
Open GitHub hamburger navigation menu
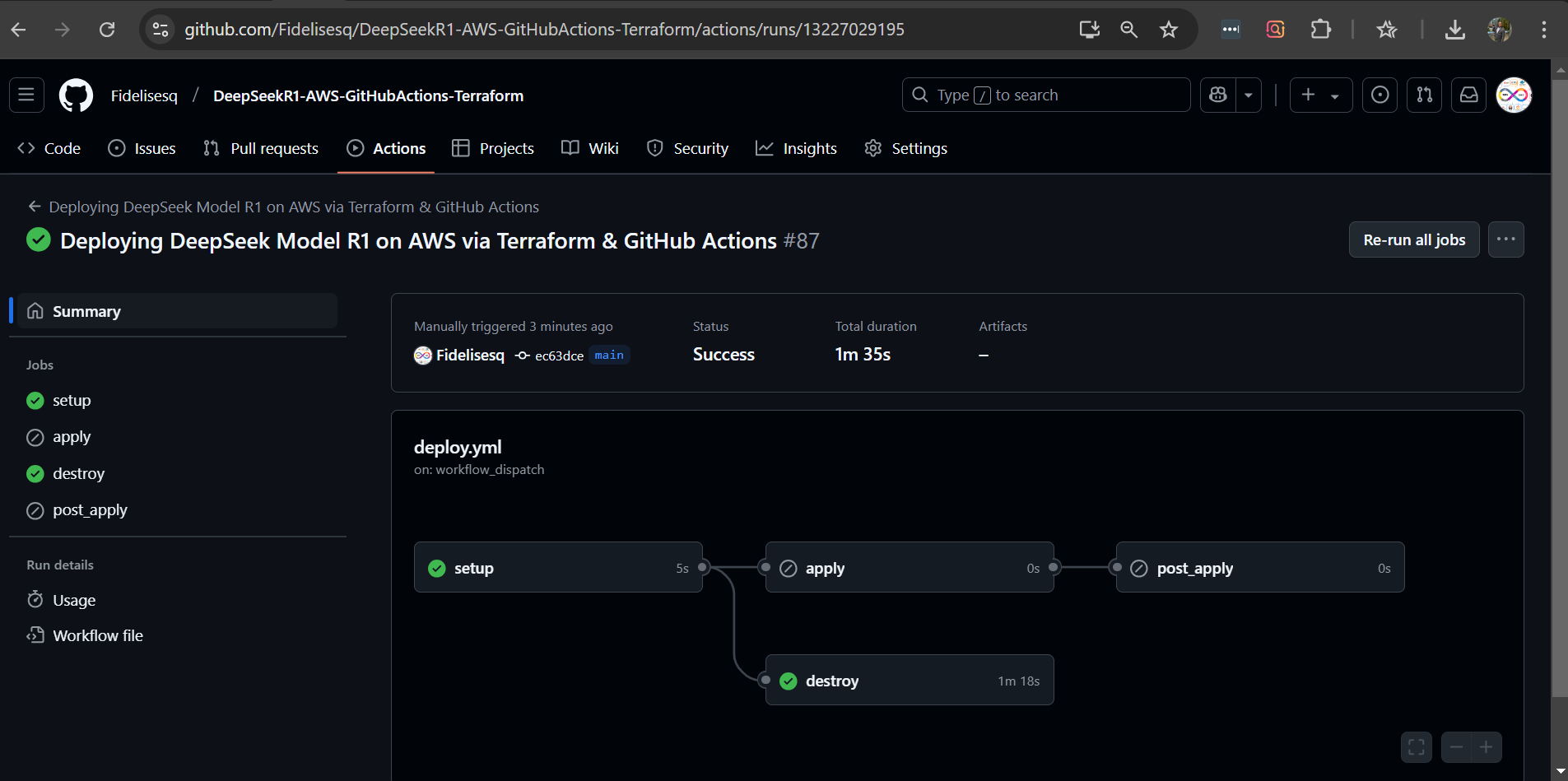click(26, 95)
